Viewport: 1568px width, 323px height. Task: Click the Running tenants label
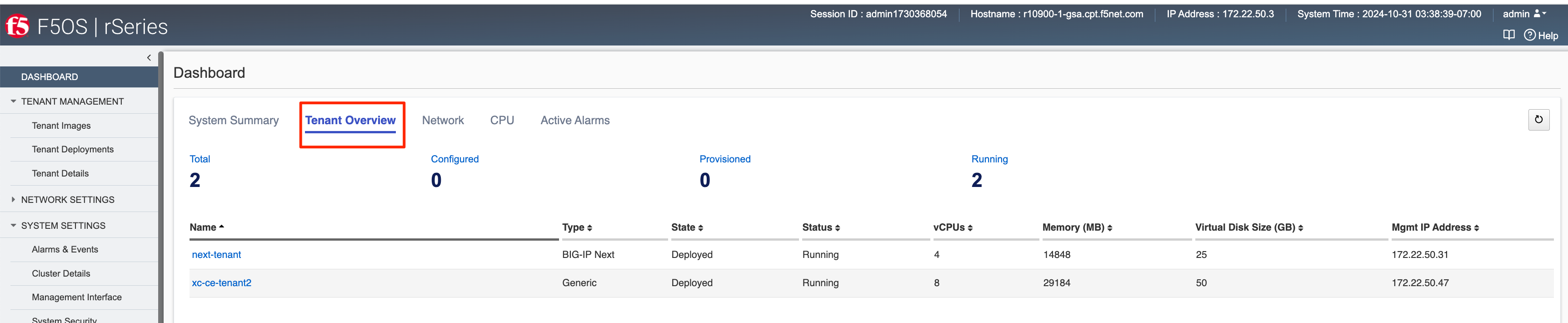point(990,159)
